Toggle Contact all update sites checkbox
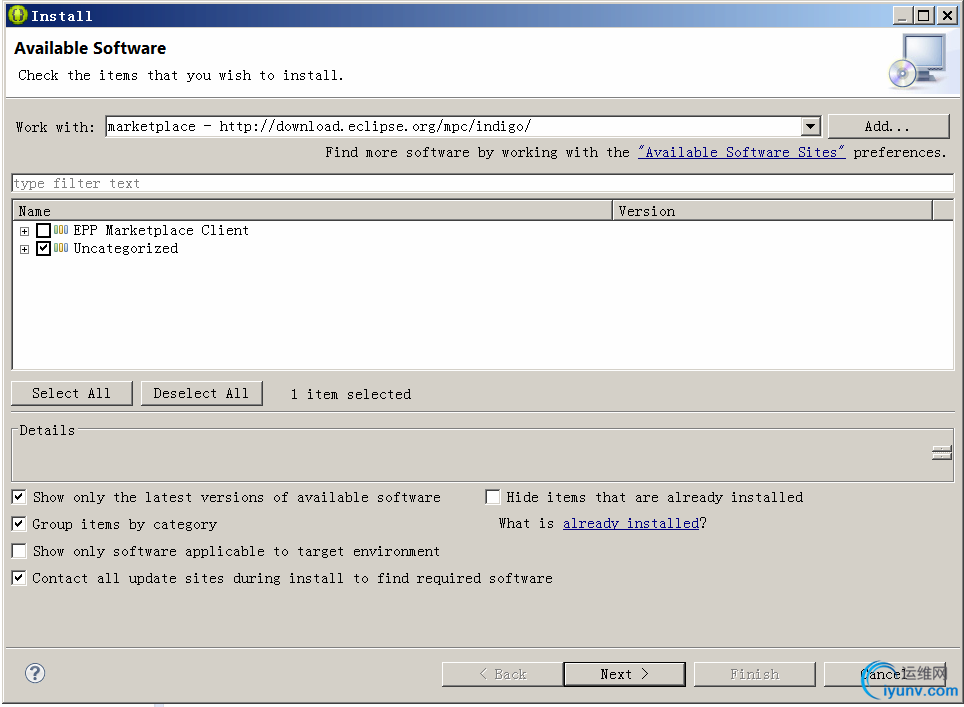 click(x=19, y=578)
